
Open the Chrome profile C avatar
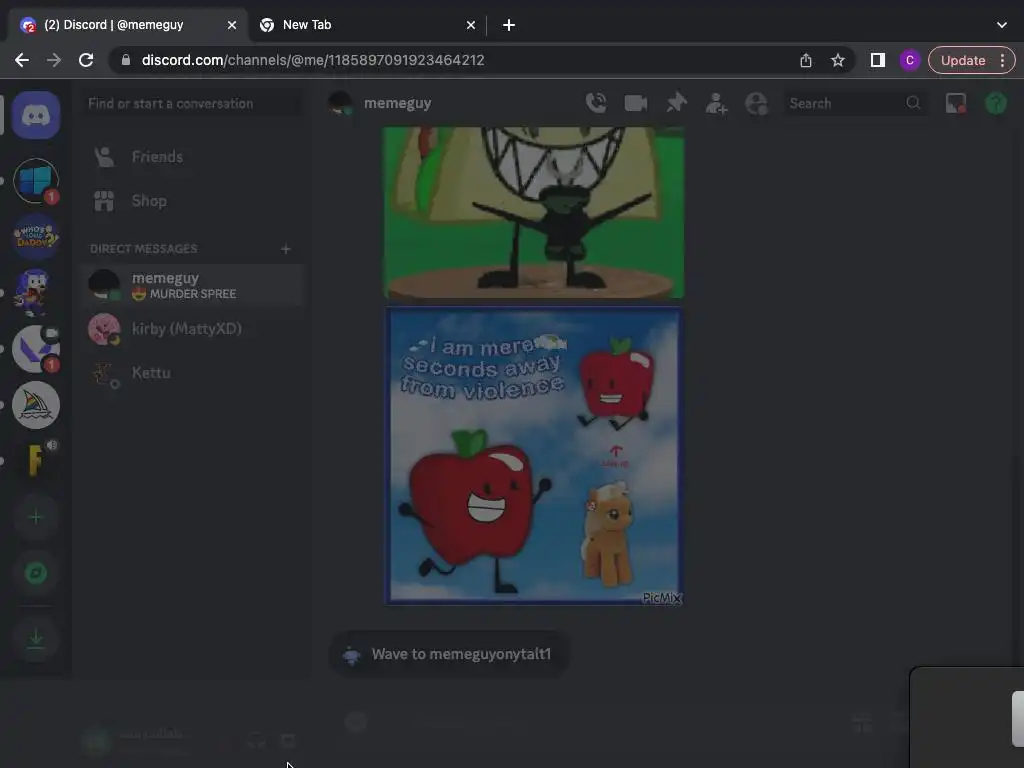[910, 60]
